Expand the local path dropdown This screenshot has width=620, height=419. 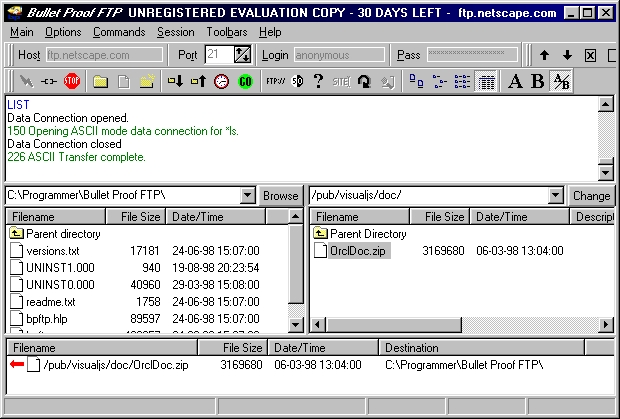click(248, 195)
